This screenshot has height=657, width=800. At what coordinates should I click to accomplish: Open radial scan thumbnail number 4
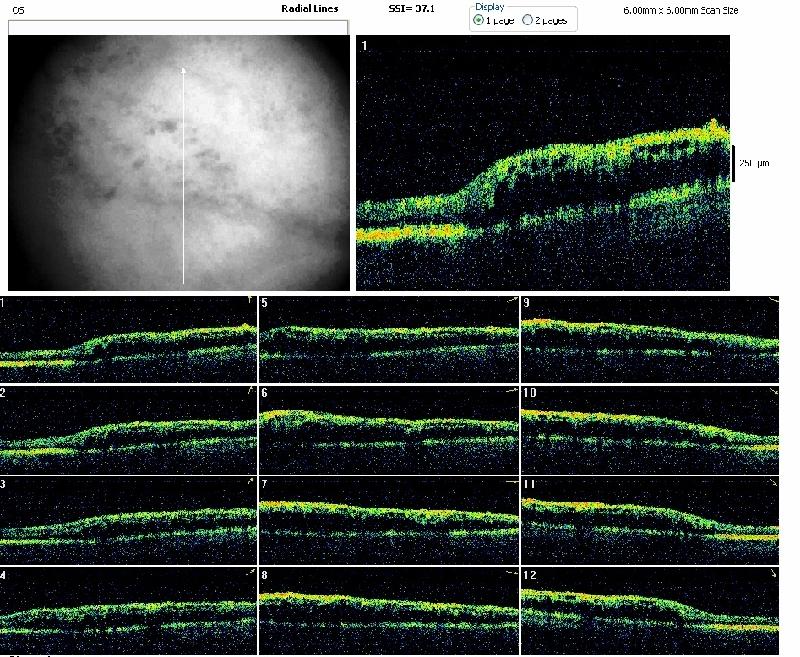pos(128,612)
